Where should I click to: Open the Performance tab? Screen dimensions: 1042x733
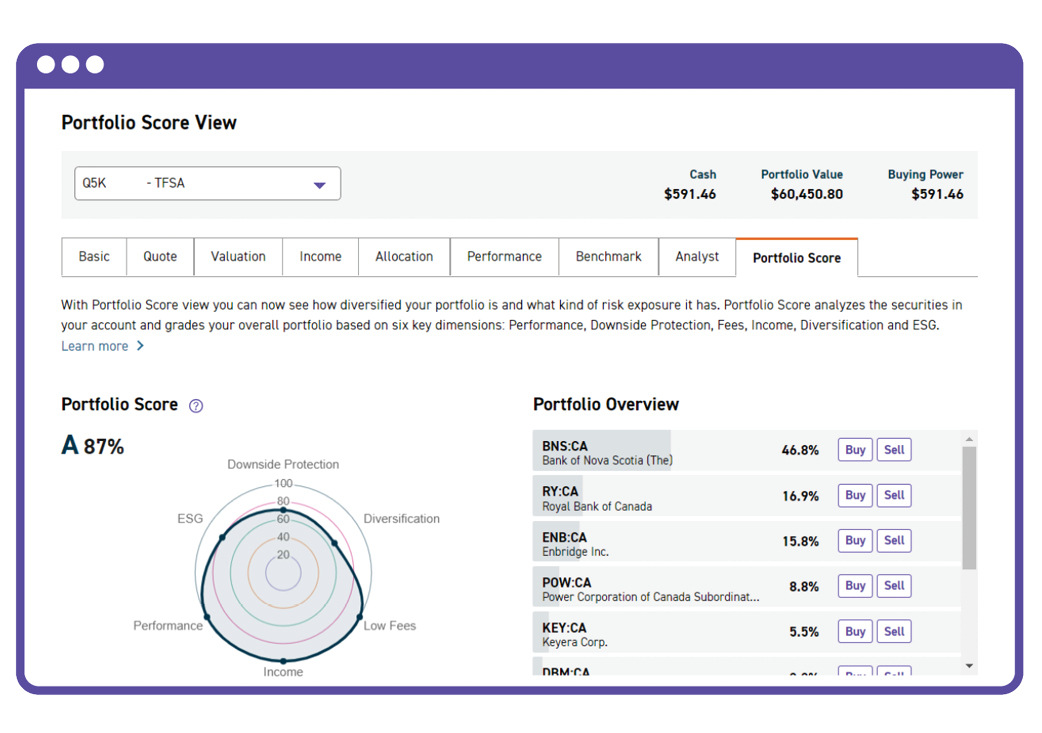click(x=504, y=257)
